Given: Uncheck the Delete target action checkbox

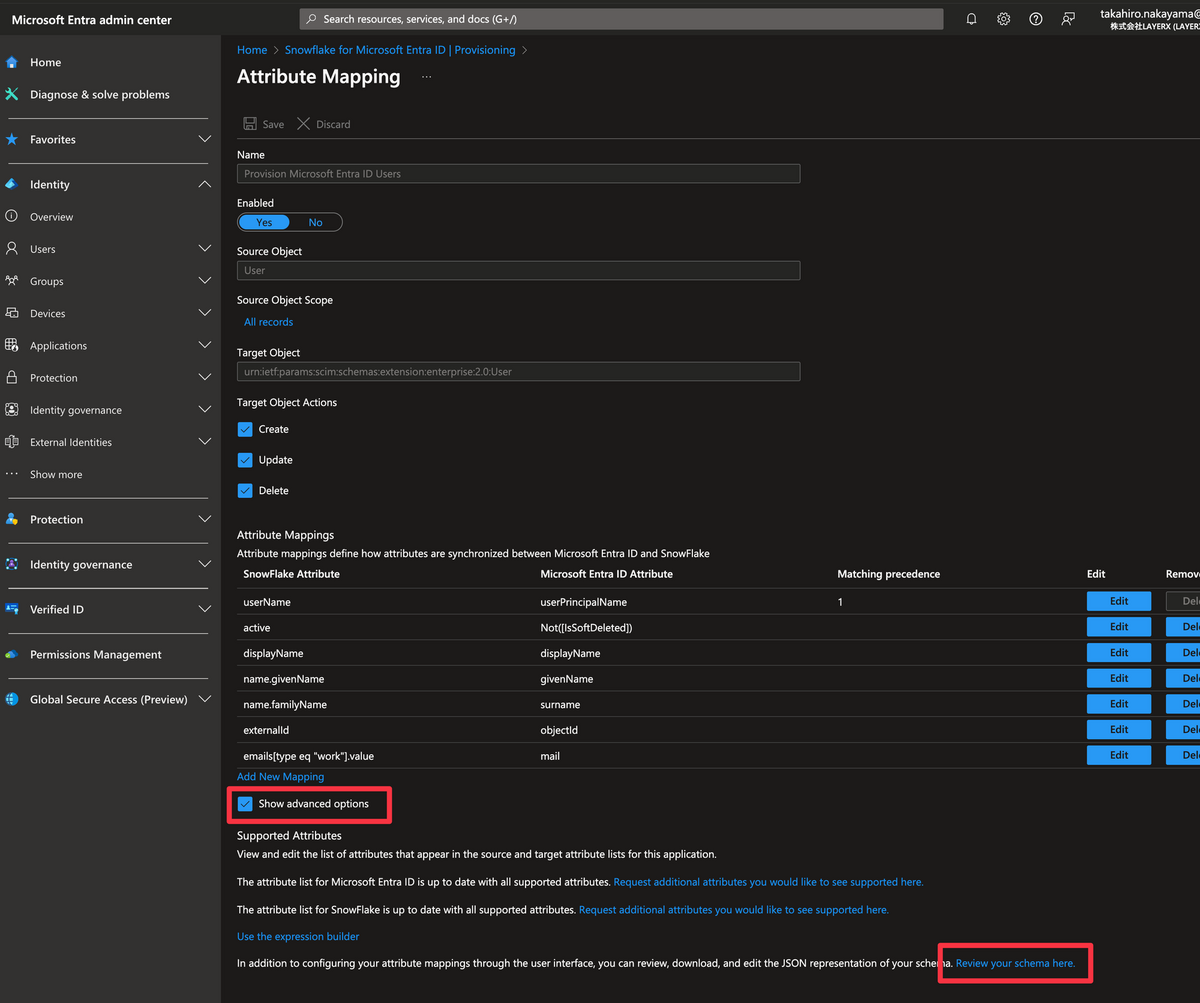Looking at the screenshot, I should [245, 491].
